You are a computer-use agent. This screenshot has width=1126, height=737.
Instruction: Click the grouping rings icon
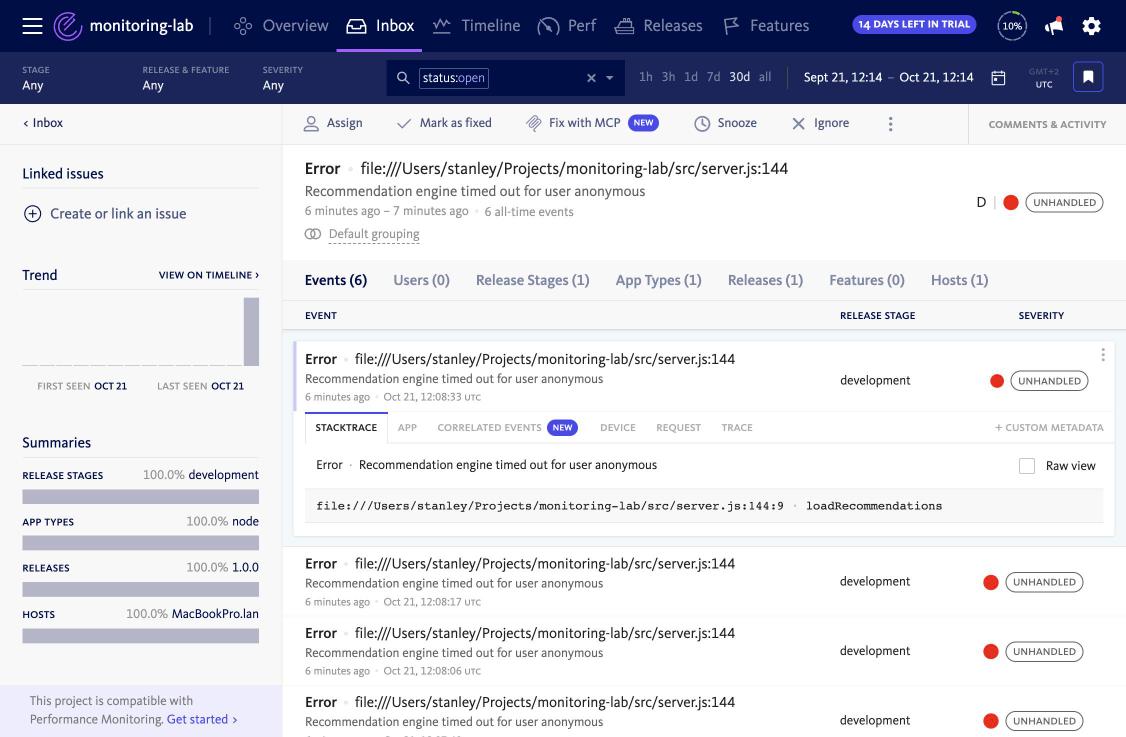coord(312,234)
